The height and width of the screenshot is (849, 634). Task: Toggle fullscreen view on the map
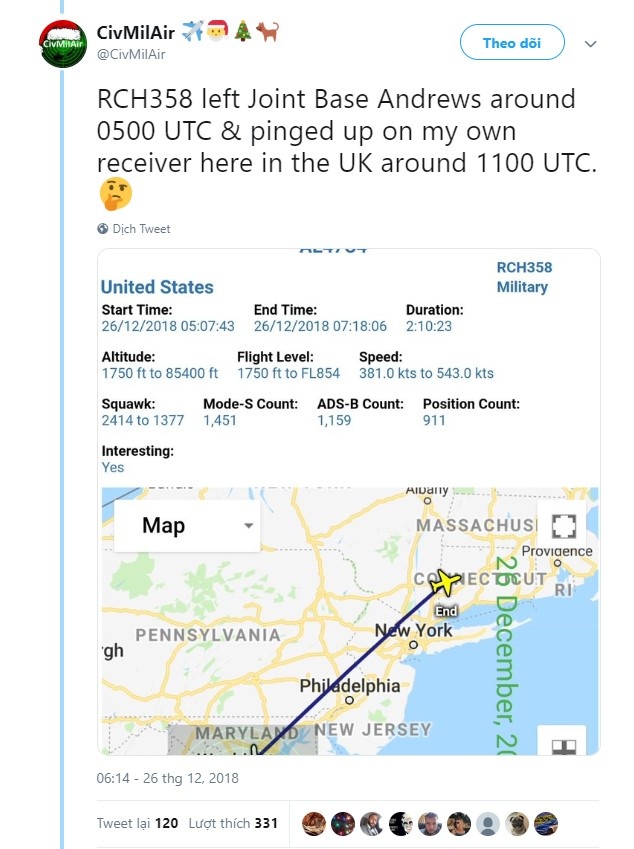(562, 527)
